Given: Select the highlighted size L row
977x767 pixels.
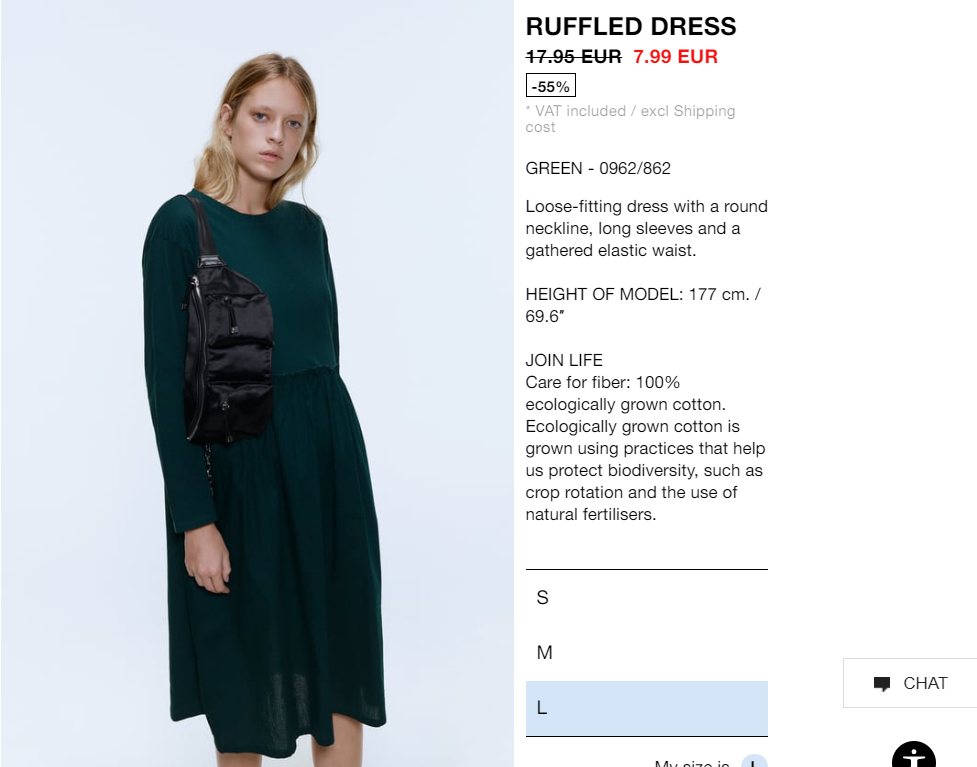Looking at the screenshot, I should pyautogui.click(x=646, y=708).
